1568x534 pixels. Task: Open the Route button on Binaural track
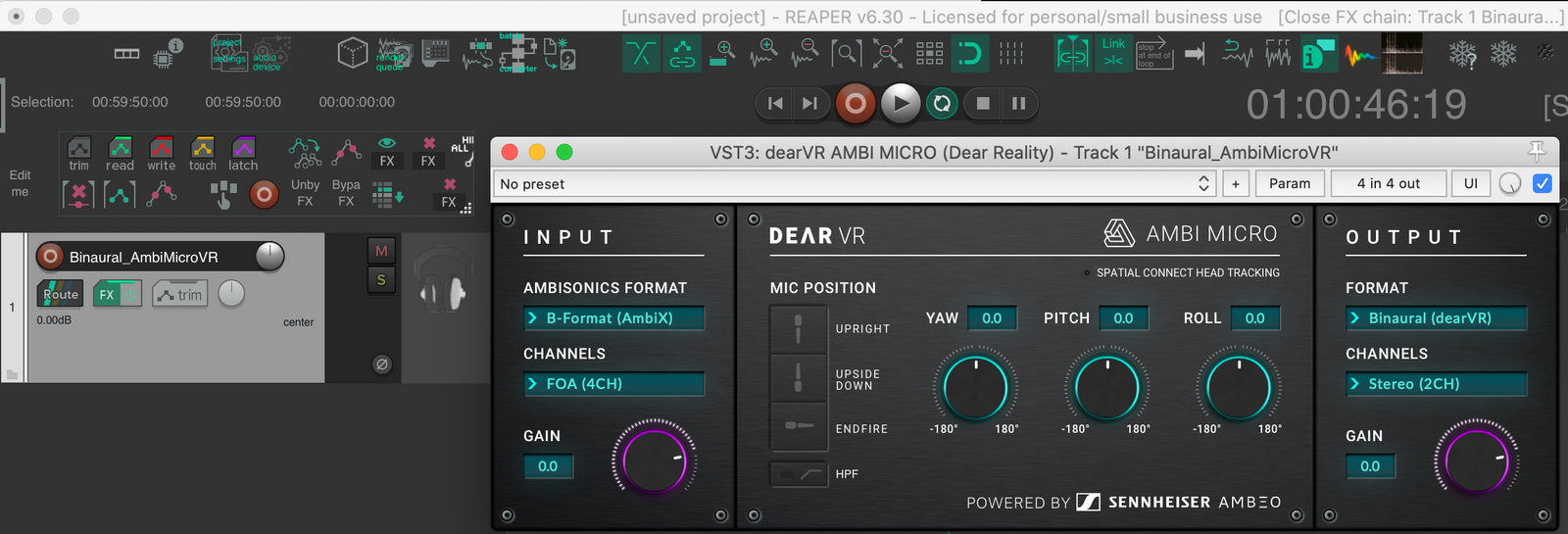click(60, 294)
